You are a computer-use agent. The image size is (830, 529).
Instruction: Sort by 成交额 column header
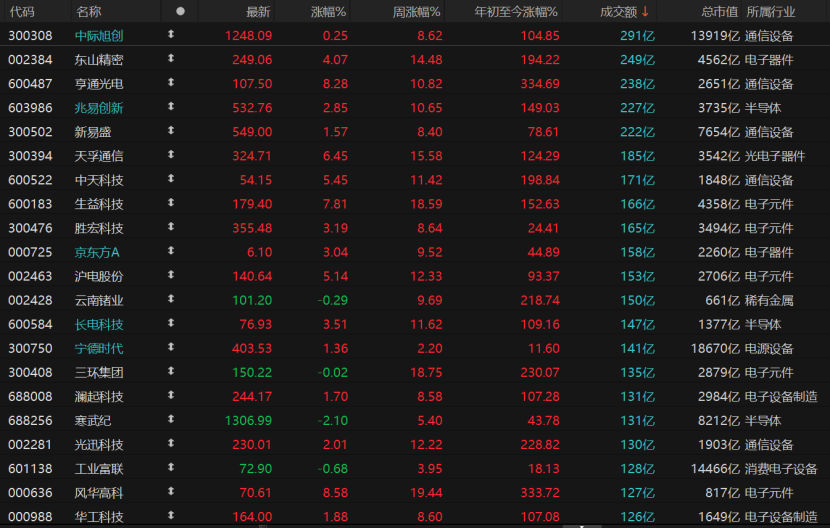click(618, 12)
